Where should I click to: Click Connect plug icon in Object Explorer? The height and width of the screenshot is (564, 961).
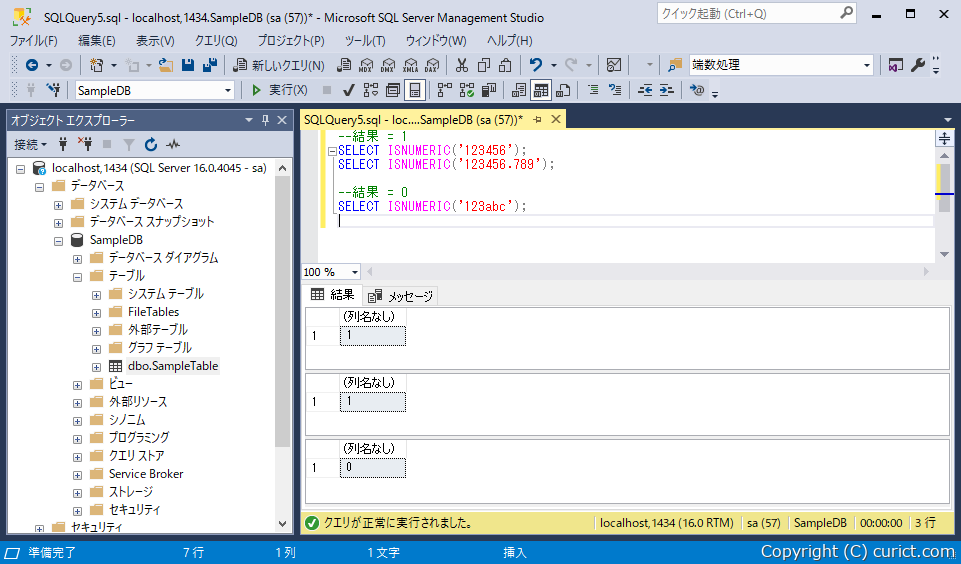(63, 145)
